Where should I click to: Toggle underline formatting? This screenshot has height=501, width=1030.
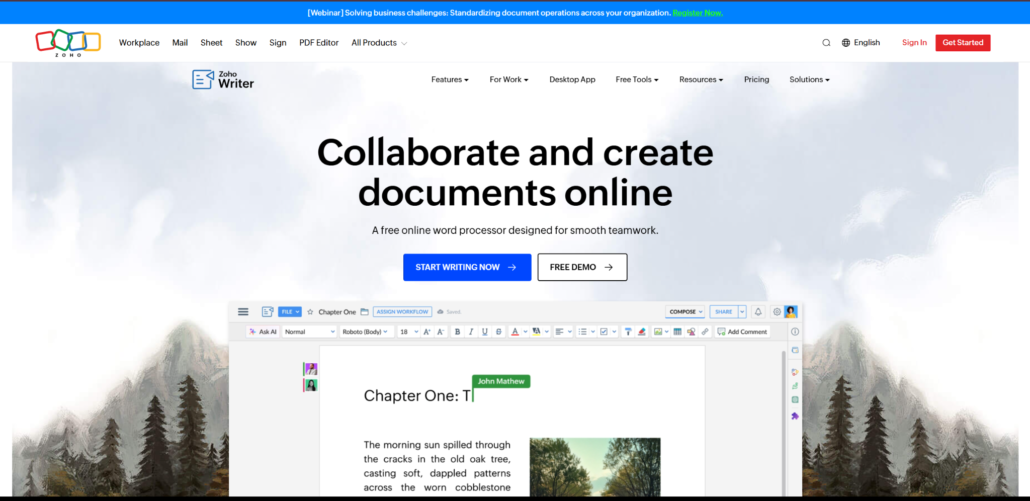click(485, 332)
